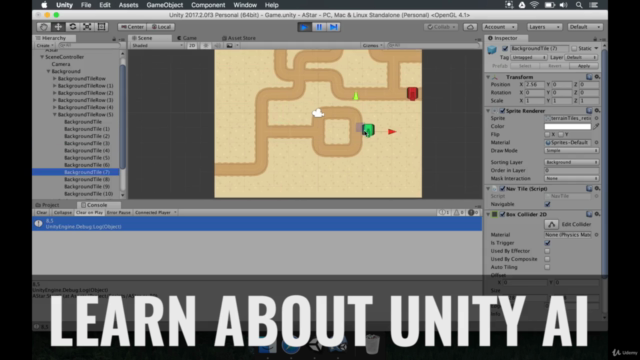Open the Sprite Renderer Color swatch
640x360 pixels.
[567, 126]
